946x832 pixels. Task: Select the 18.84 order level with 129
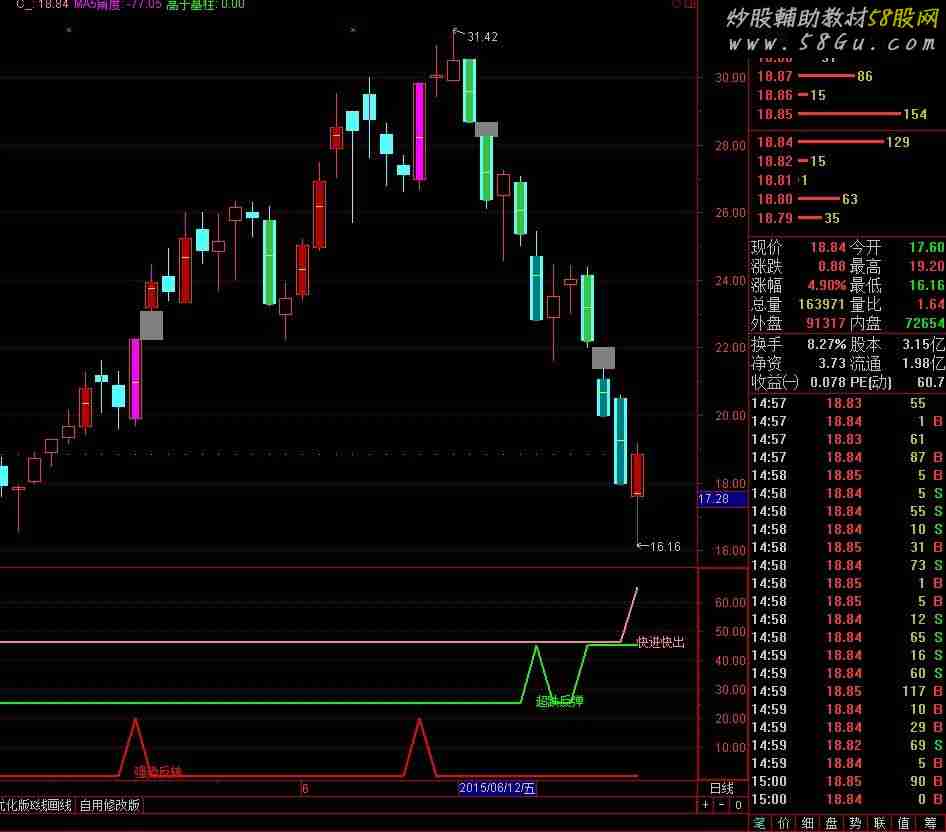pos(833,142)
